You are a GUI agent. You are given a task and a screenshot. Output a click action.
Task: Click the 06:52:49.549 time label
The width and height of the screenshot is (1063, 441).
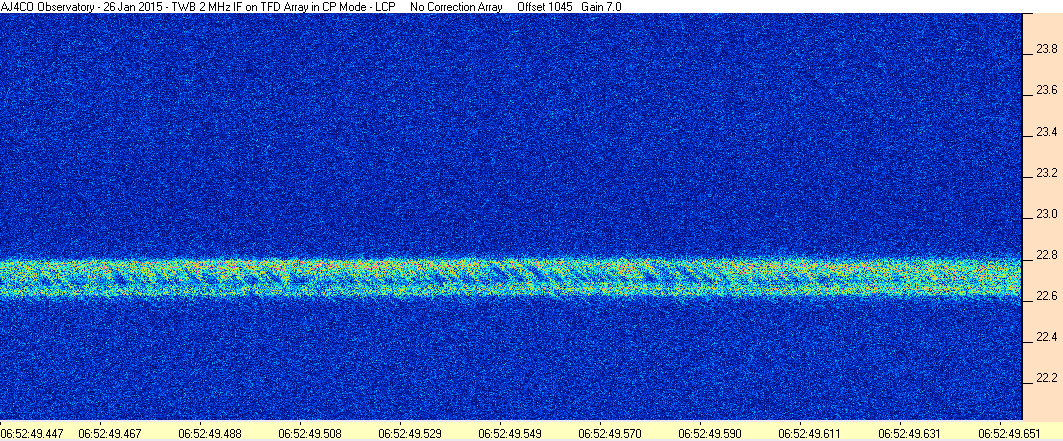pos(511,433)
